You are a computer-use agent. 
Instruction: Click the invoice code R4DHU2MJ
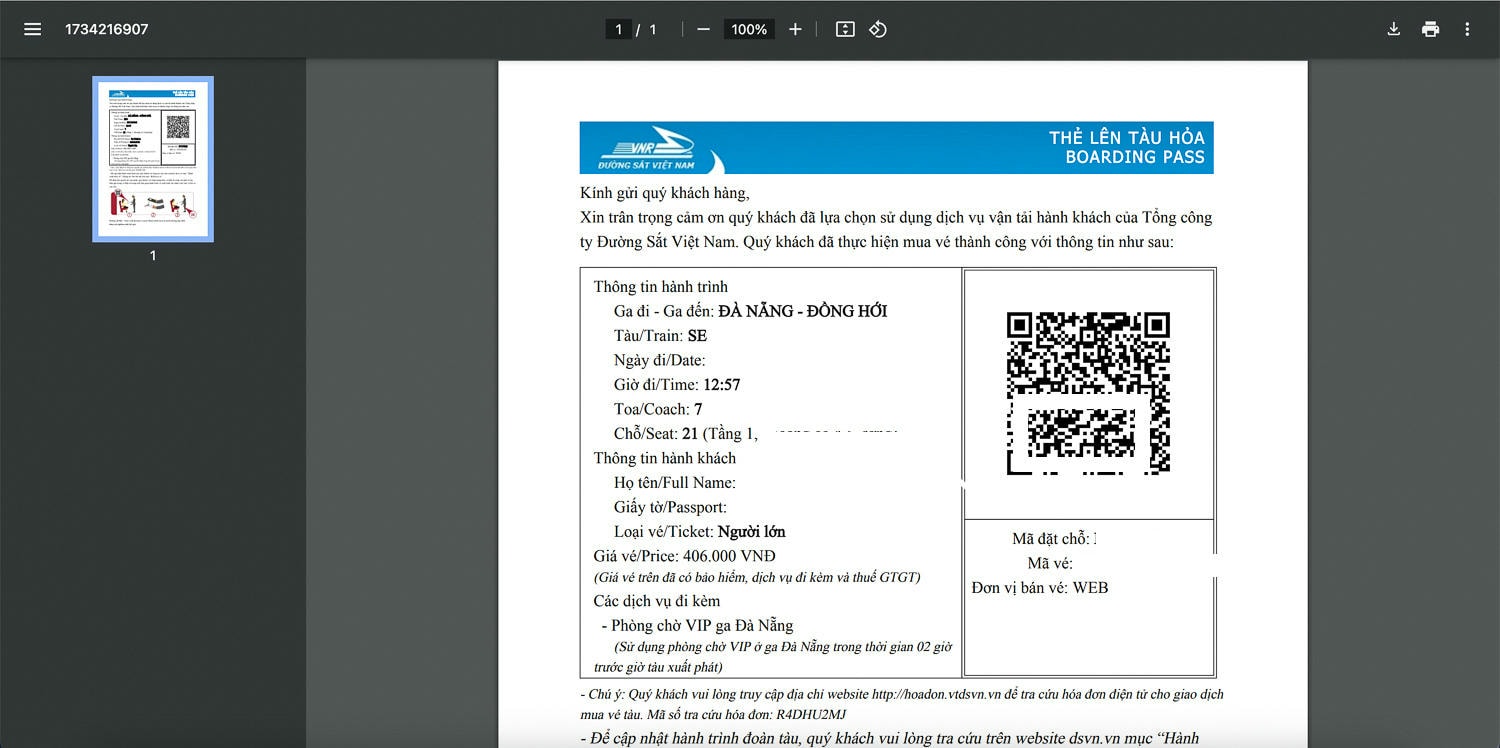811,714
